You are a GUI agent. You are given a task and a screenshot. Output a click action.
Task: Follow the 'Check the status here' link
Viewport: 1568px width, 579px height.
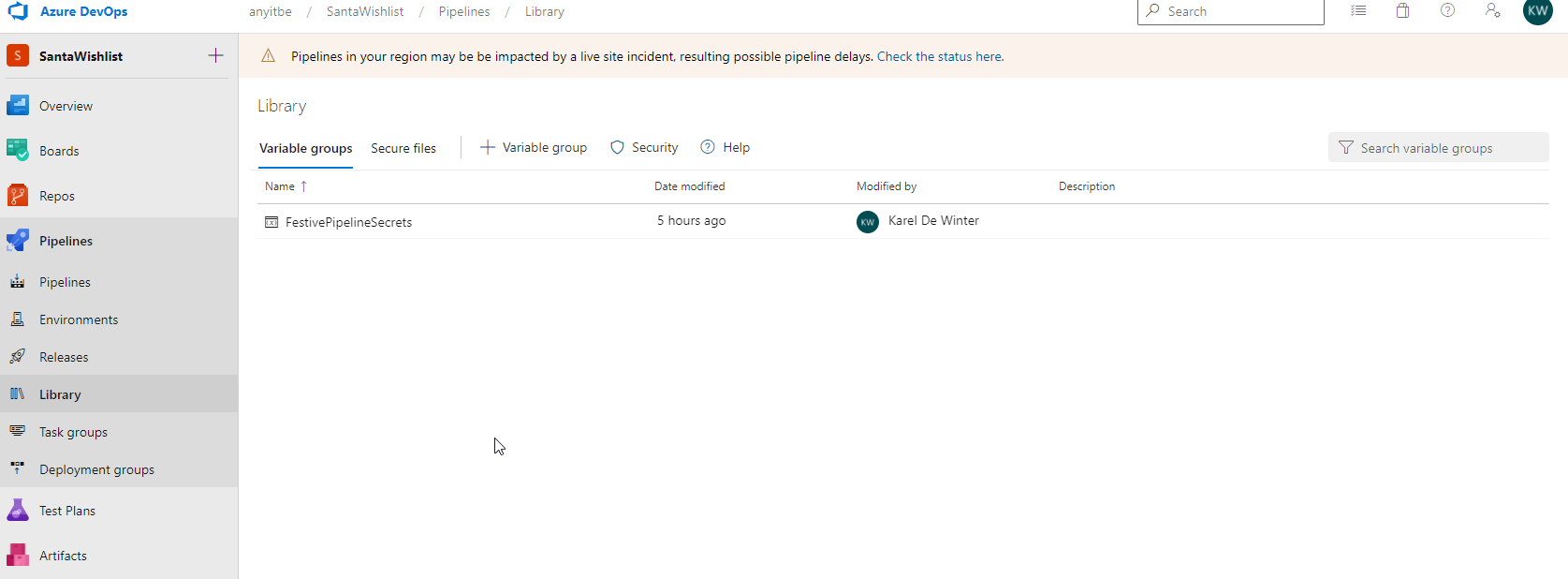939,56
